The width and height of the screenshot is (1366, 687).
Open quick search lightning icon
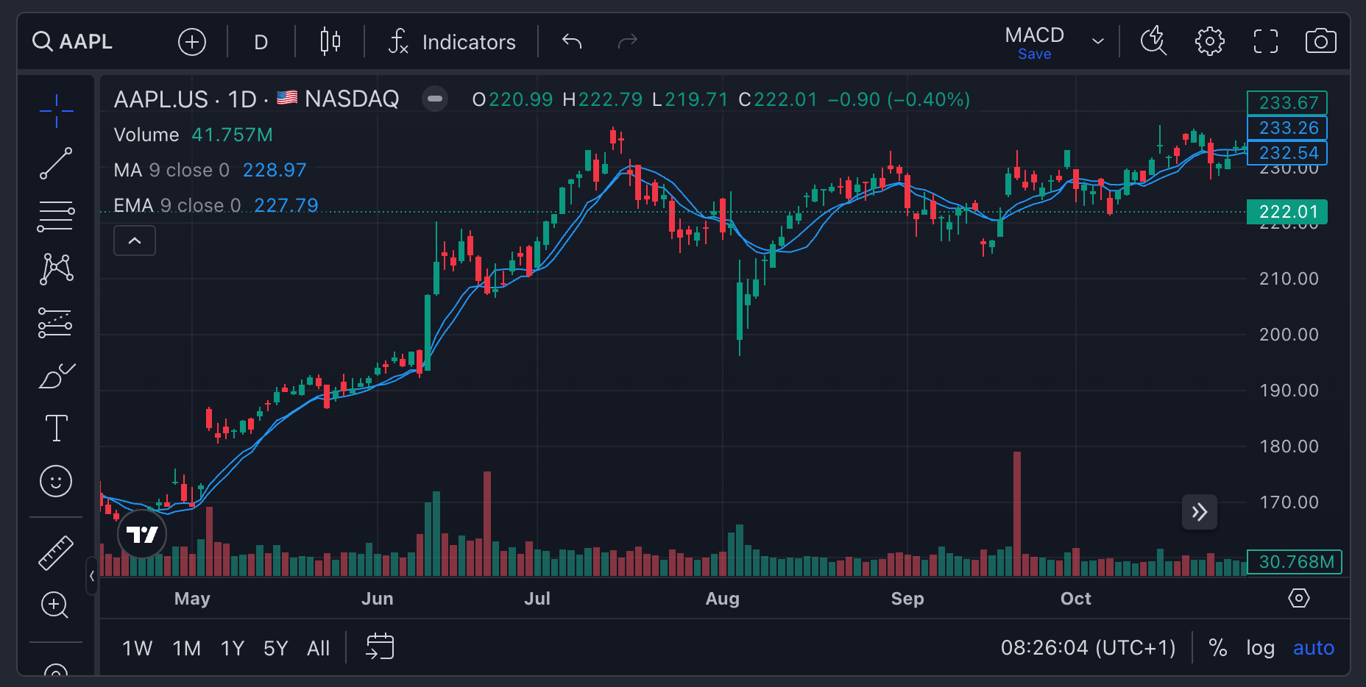pos(1154,42)
